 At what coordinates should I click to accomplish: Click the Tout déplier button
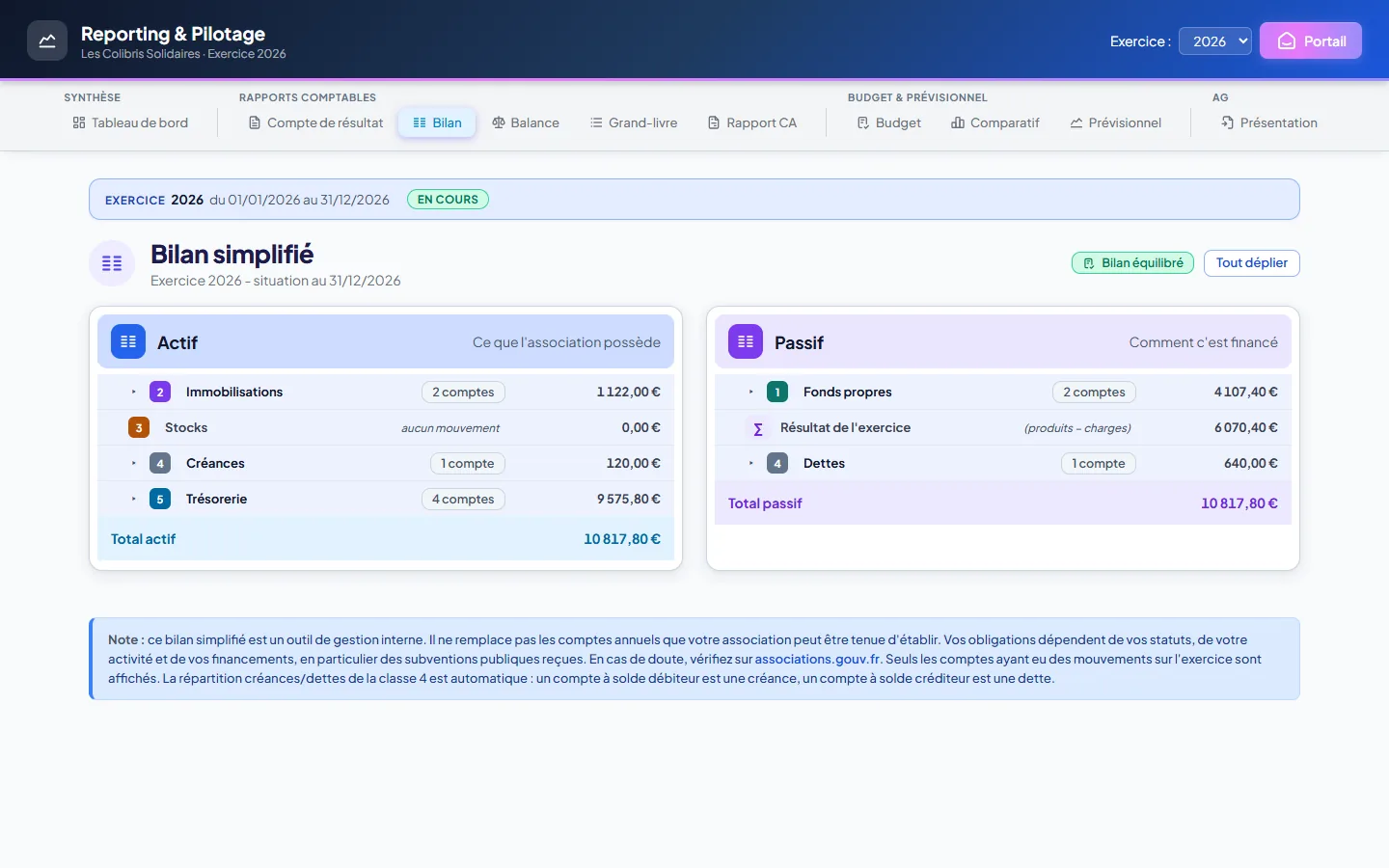click(1252, 262)
